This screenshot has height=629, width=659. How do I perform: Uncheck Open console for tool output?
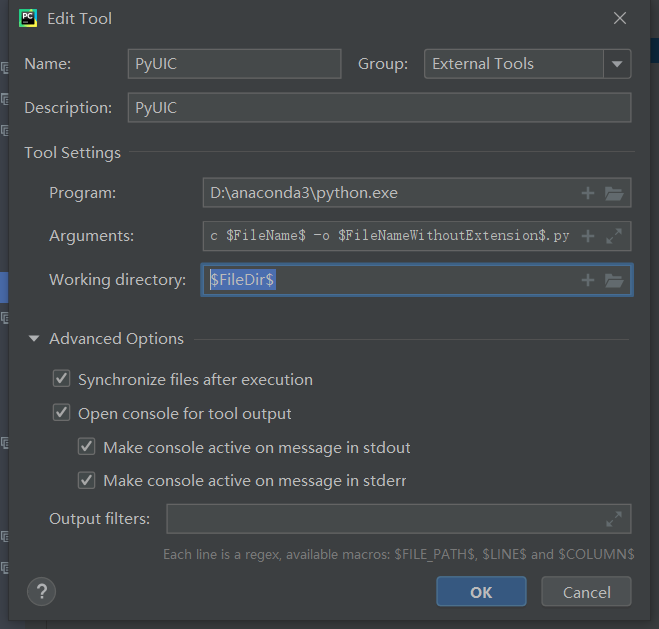click(x=62, y=413)
